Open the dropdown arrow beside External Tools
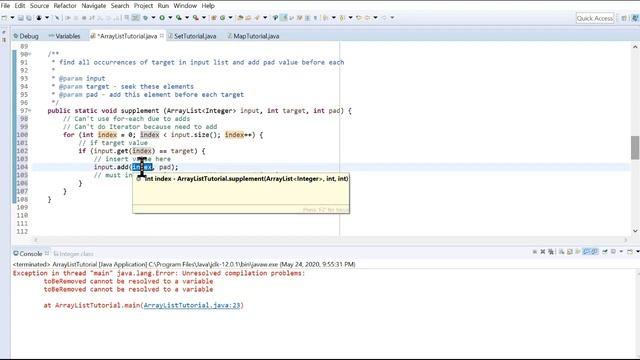This screenshot has width=640, height=360. 204,18
